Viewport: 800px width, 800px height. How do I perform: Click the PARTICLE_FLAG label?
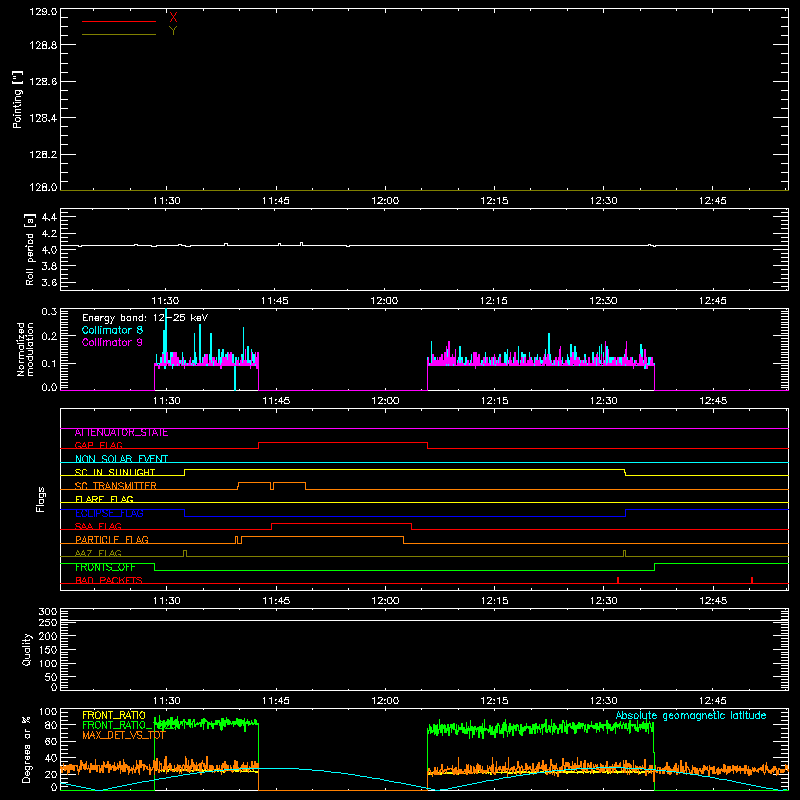click(112, 540)
